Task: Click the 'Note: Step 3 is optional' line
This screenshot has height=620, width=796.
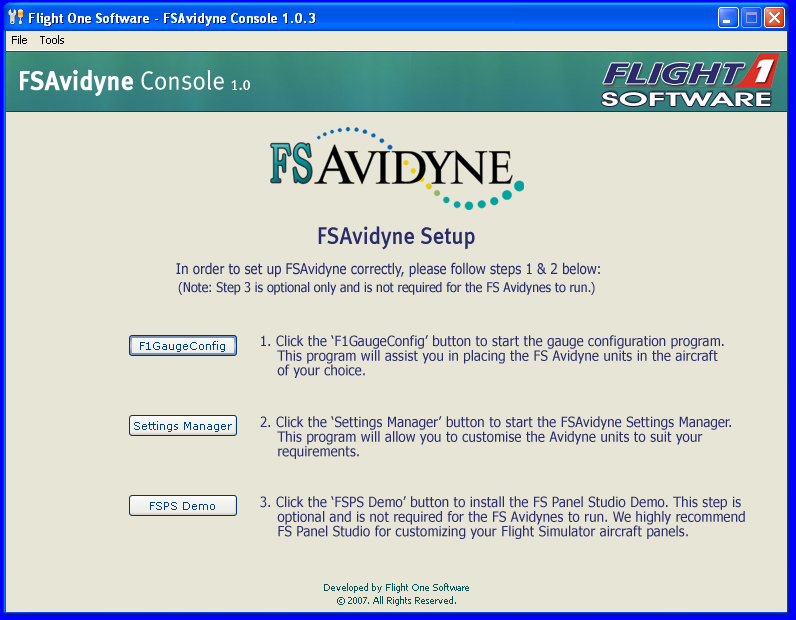Action: tap(386, 287)
